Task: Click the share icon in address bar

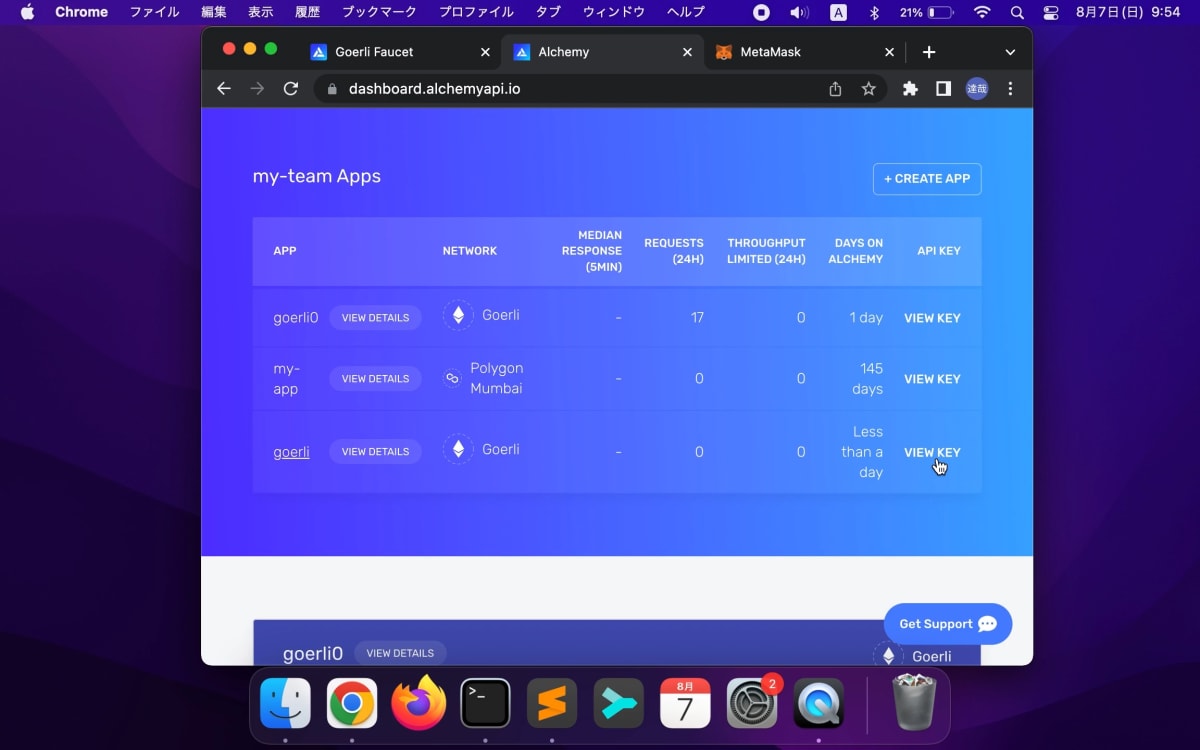Action: (x=835, y=89)
